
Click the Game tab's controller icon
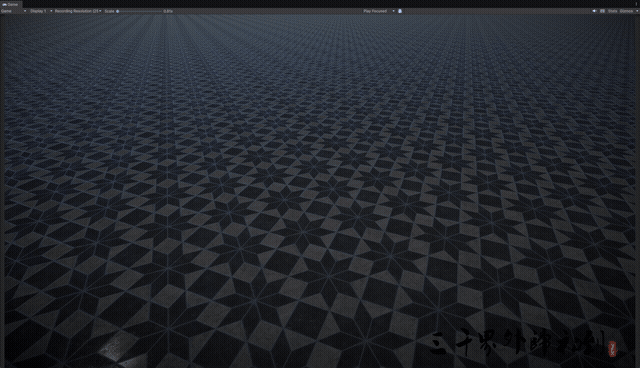[4, 4]
